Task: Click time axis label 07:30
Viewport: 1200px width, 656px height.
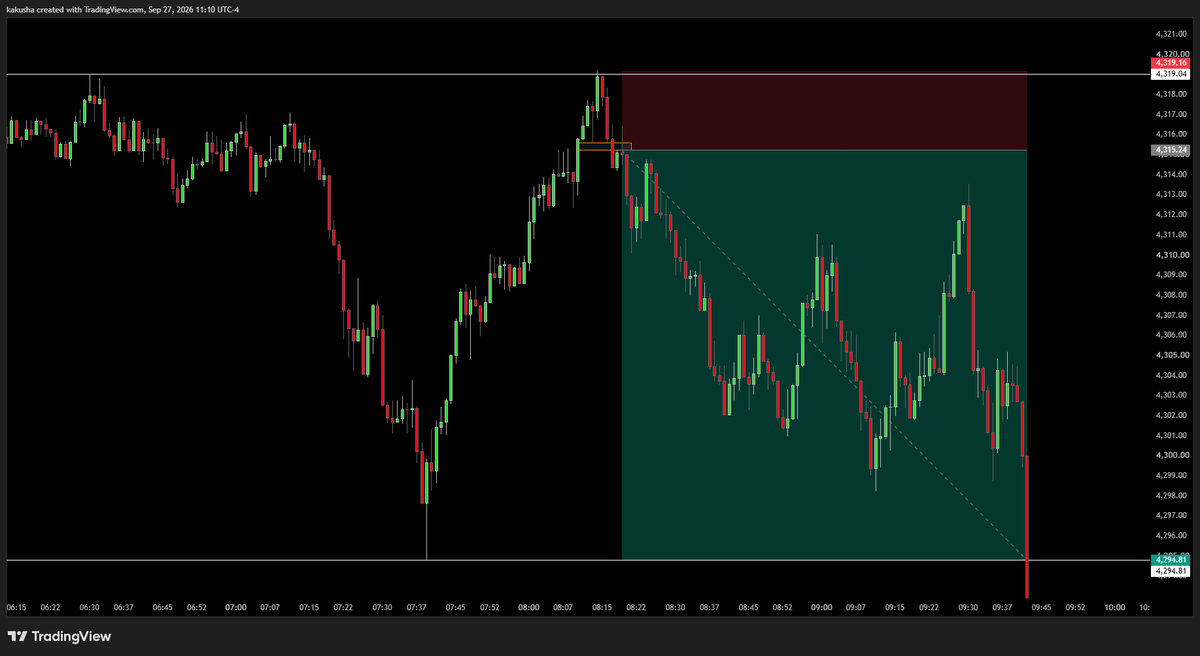Action: coord(381,607)
